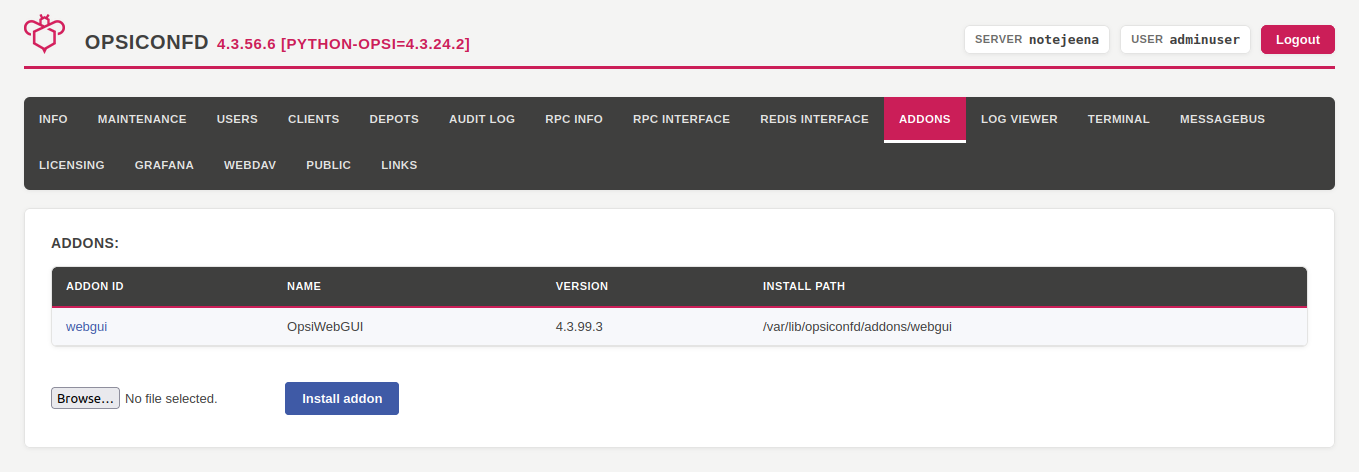The height and width of the screenshot is (472, 1359).
Task: Click the Install addon button
Action: (342, 398)
